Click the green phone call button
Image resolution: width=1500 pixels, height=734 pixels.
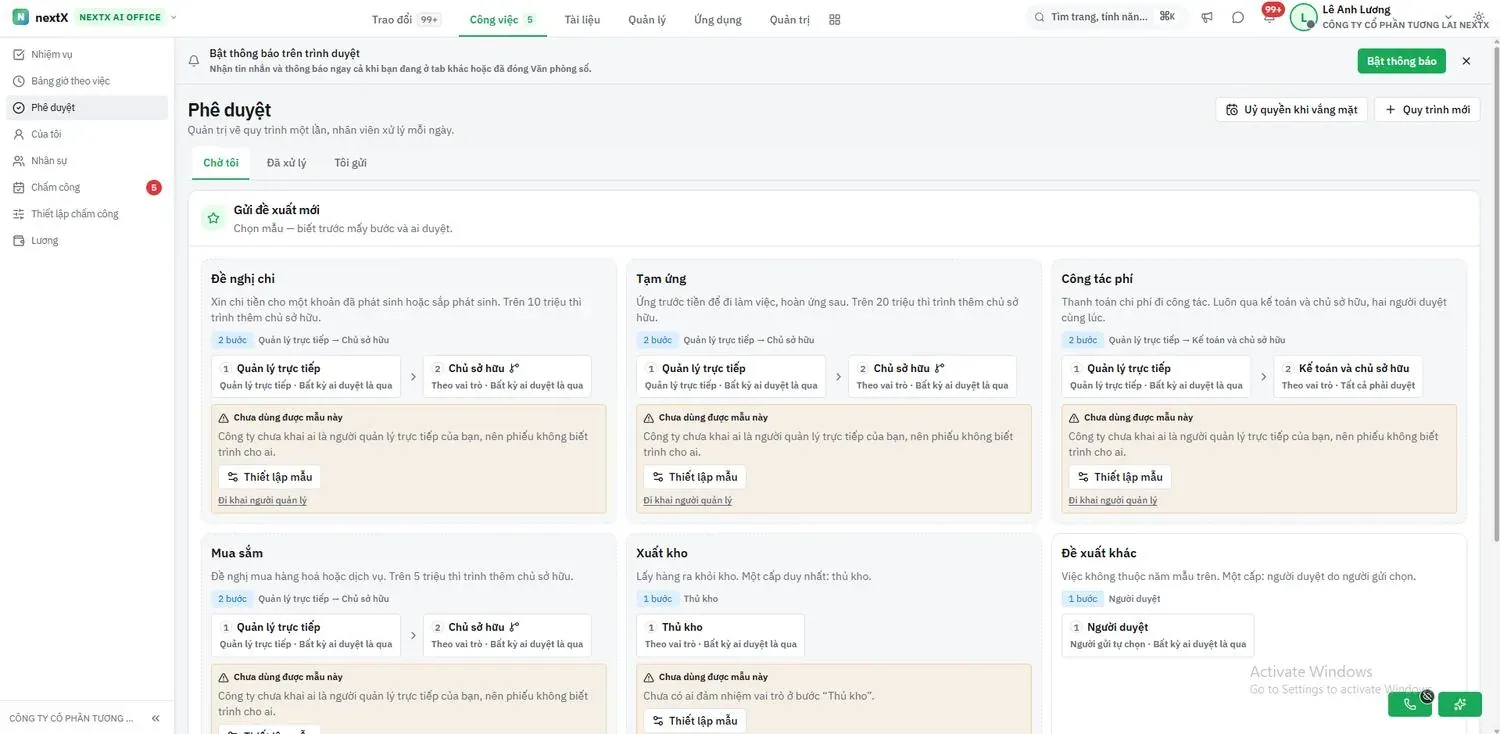pyautogui.click(x=1410, y=704)
